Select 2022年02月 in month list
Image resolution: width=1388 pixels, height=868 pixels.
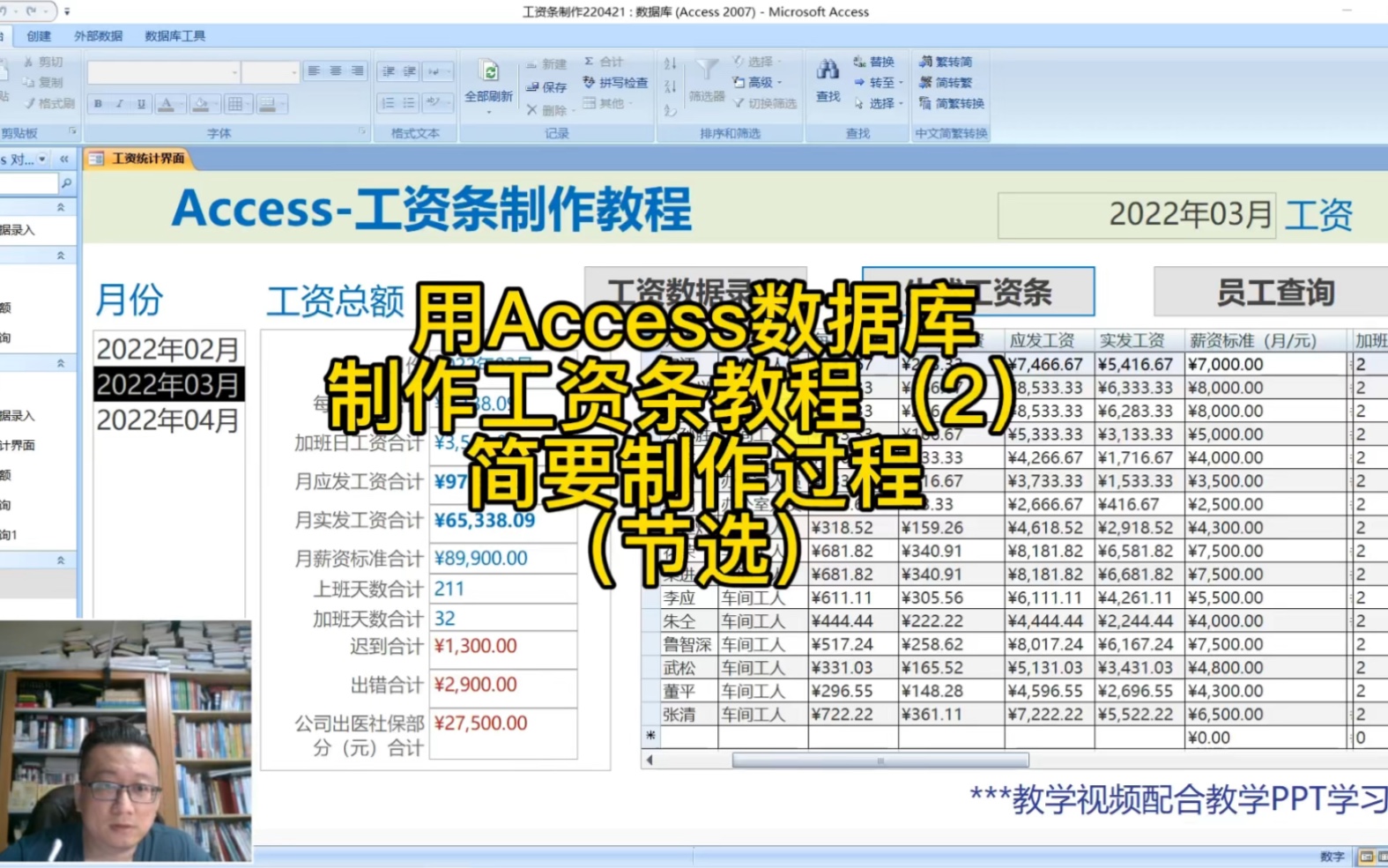click(168, 349)
